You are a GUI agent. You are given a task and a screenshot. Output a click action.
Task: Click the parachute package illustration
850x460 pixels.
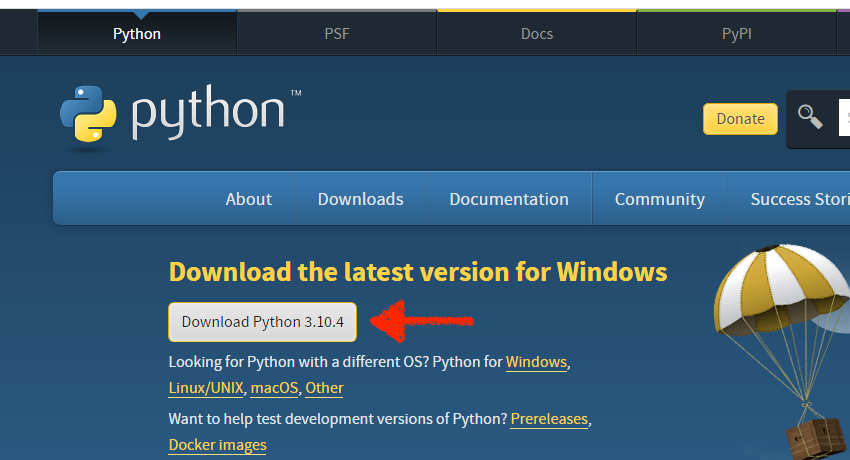pos(782,351)
